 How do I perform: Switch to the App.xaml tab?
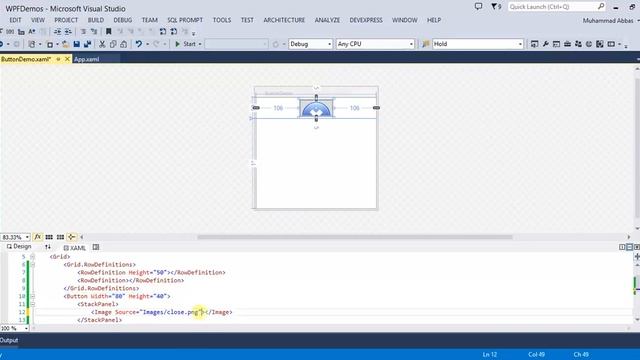(87, 59)
